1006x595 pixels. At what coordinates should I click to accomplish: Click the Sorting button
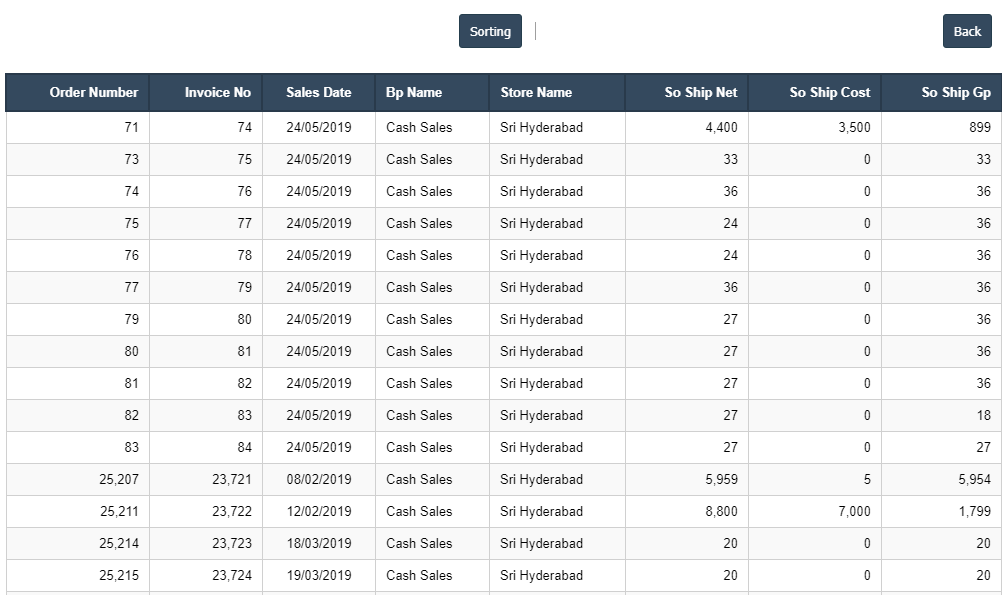490,31
